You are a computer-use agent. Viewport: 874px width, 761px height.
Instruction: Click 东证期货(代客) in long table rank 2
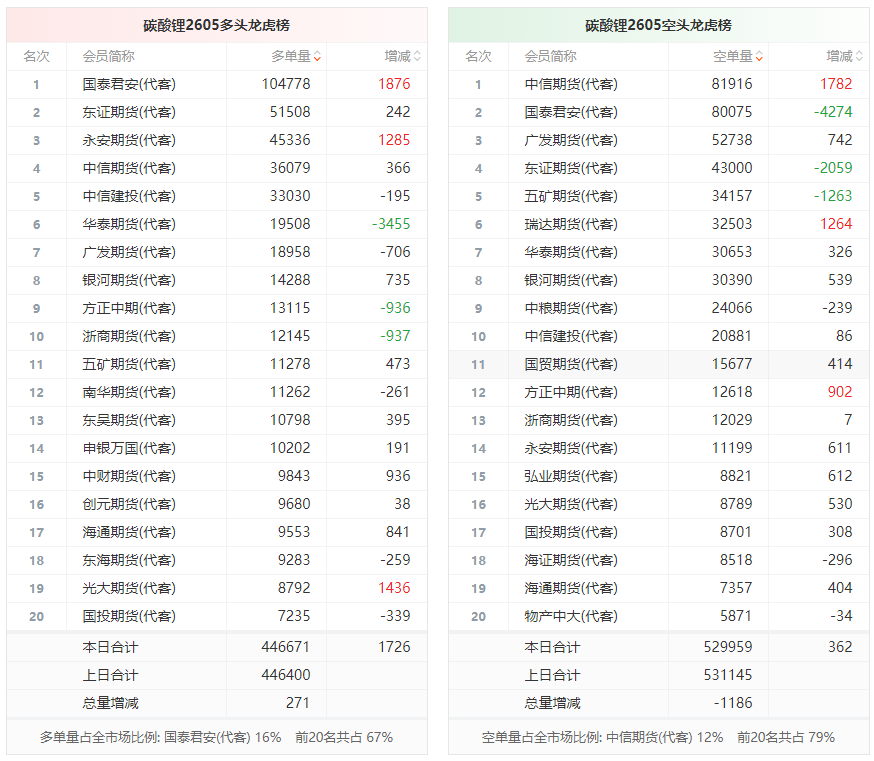tap(129, 112)
